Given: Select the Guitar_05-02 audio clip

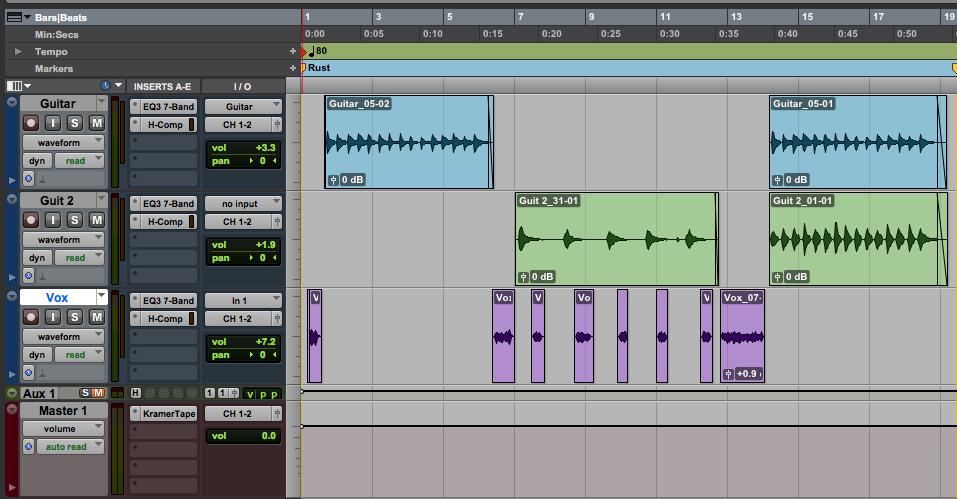Looking at the screenshot, I should [409, 142].
